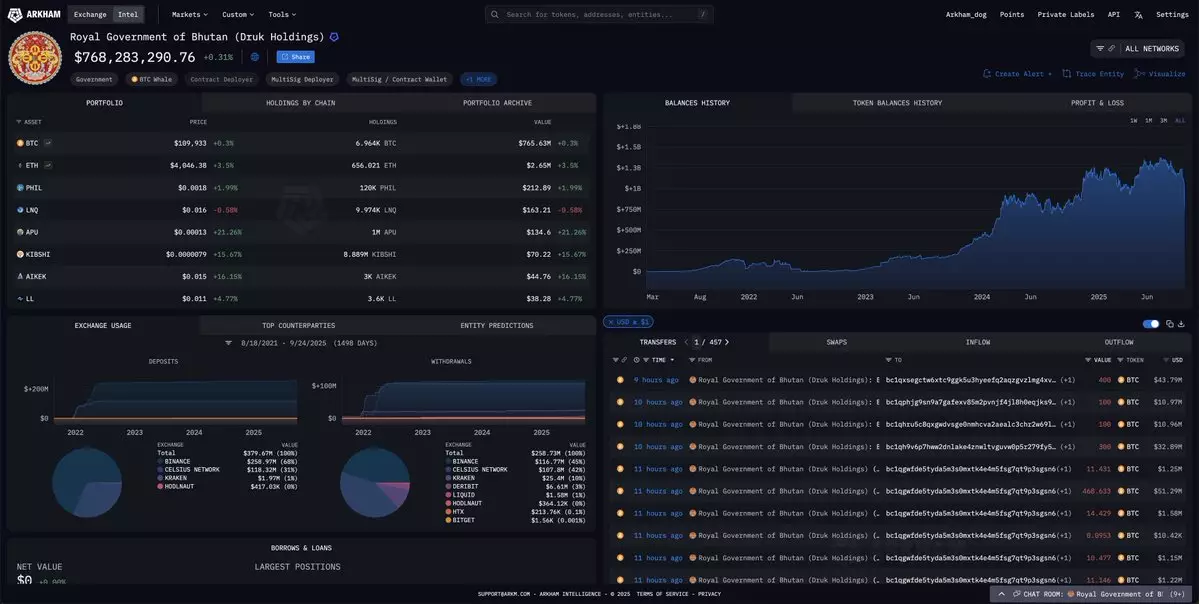Click the download icon above the transfers table
This screenshot has width=1199, height=604.
coord(1181,324)
